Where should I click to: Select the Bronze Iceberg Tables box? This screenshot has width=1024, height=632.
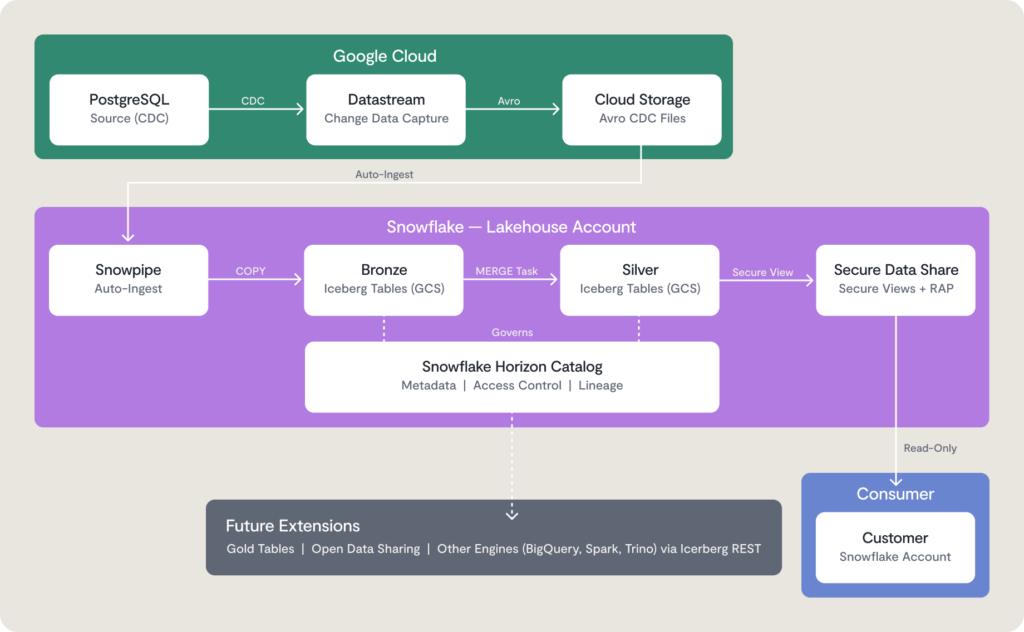click(384, 280)
